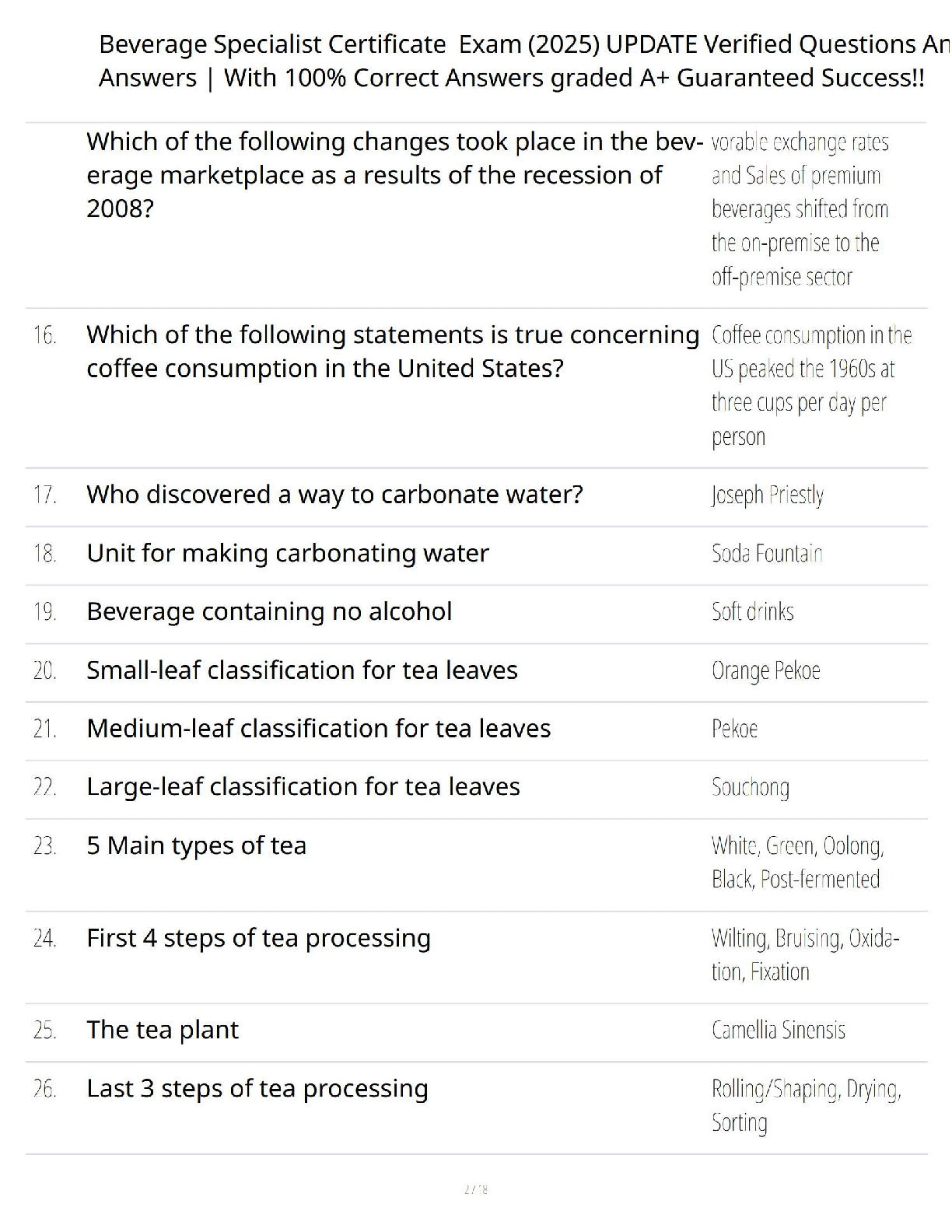
Task: Click "Who discovered a way to carbonate water?"
Action: [x=334, y=495]
